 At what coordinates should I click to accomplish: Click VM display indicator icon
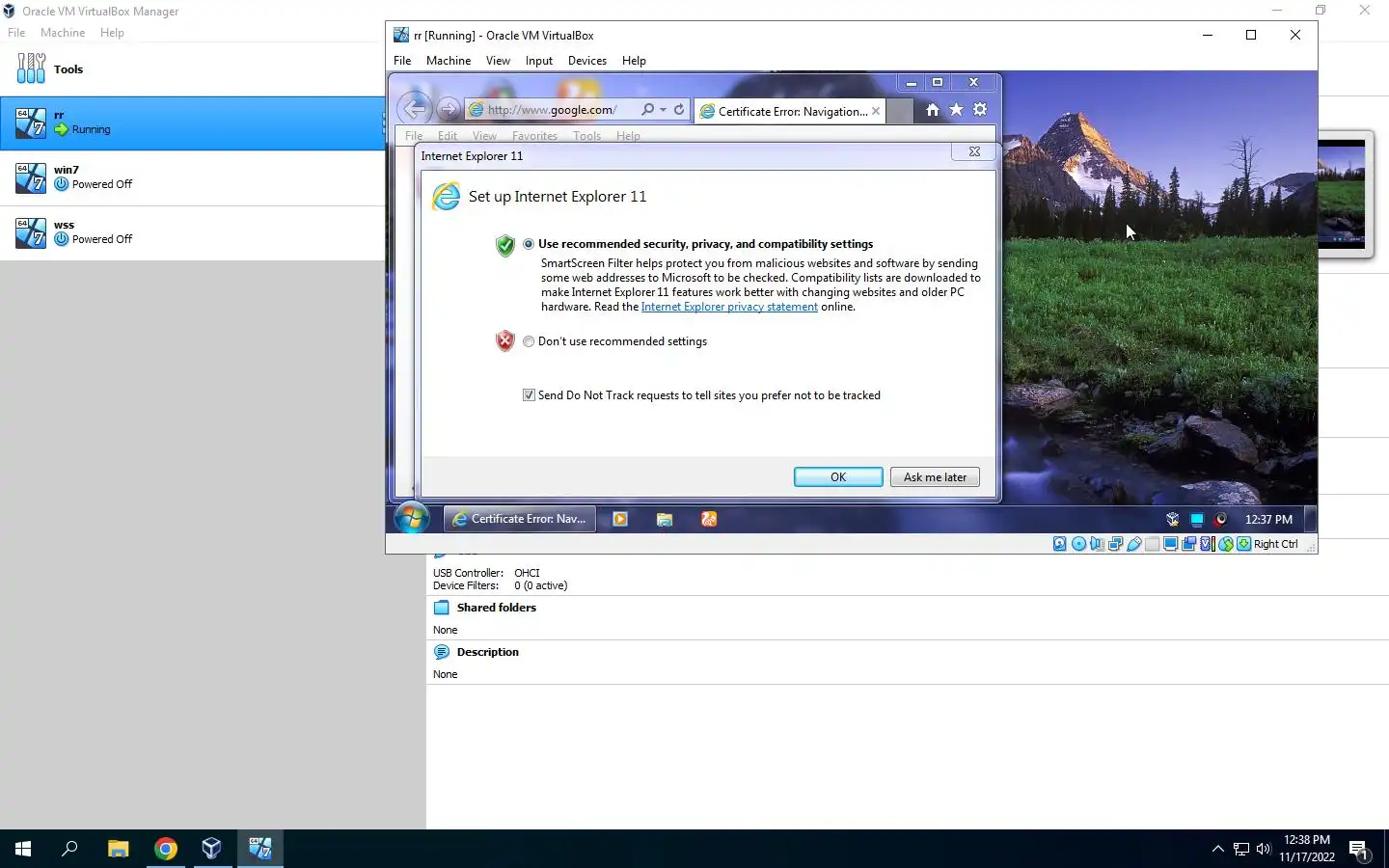(x=1170, y=544)
